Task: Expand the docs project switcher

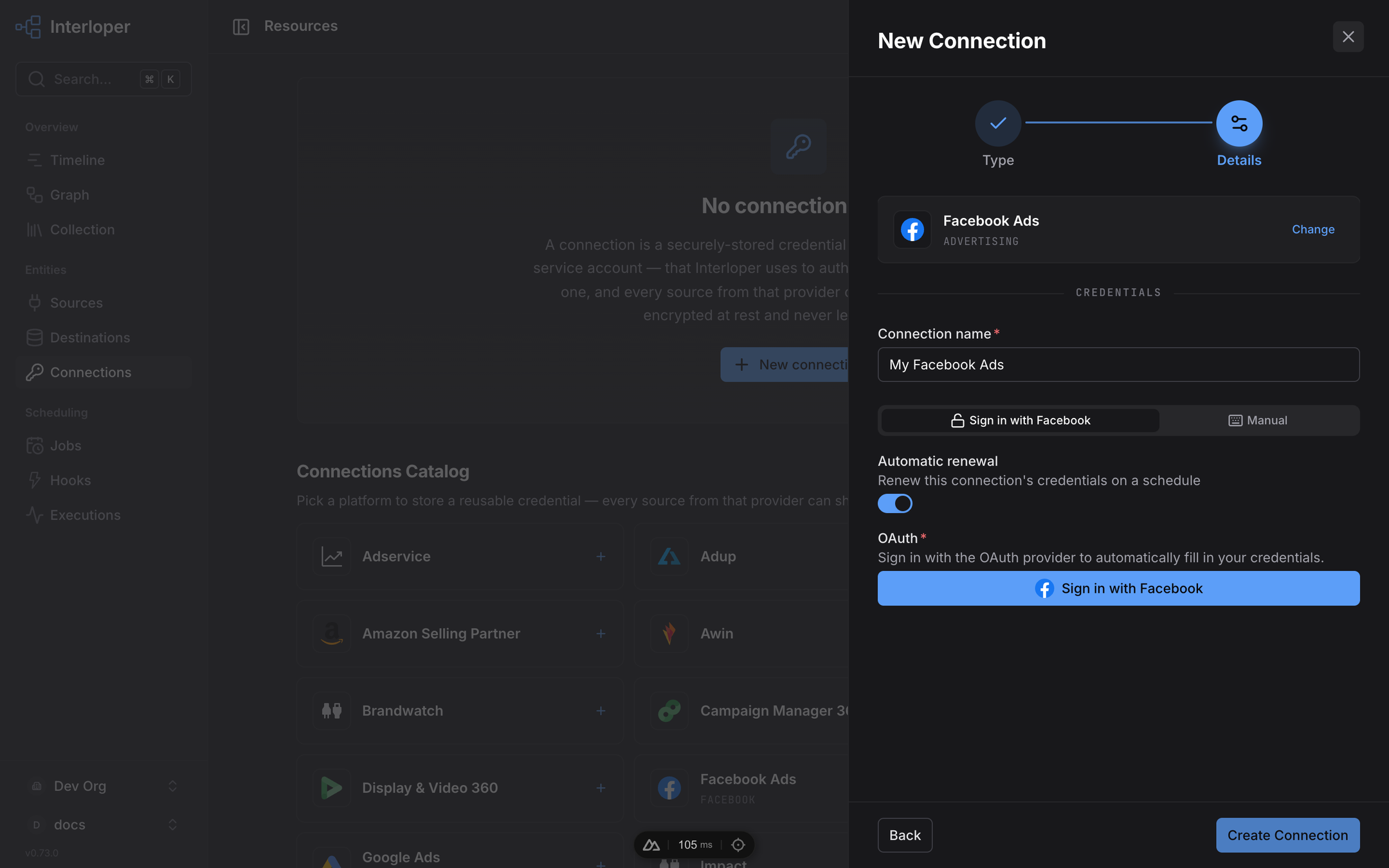Action: [104, 825]
